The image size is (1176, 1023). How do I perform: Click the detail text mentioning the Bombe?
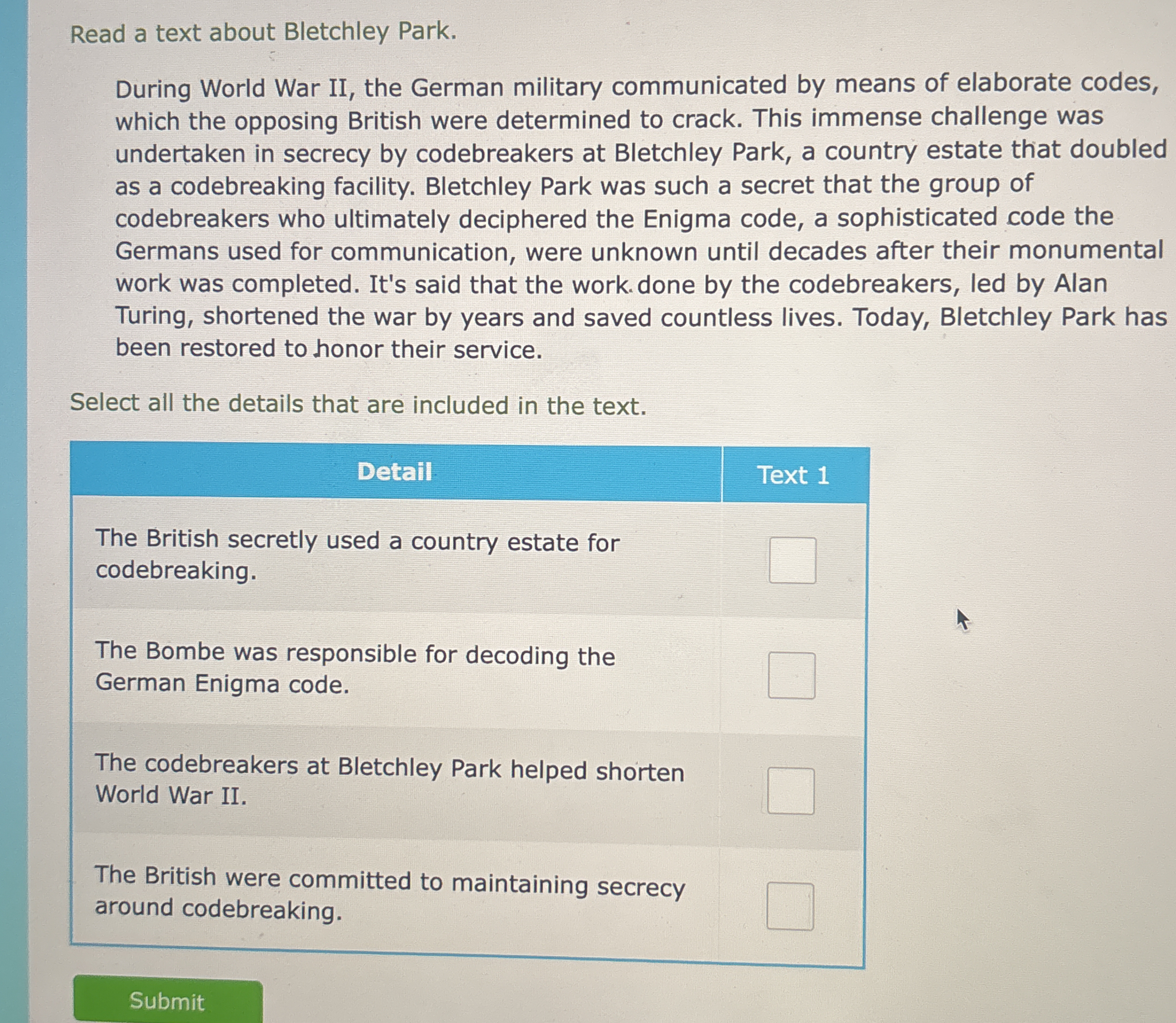pos(355,668)
